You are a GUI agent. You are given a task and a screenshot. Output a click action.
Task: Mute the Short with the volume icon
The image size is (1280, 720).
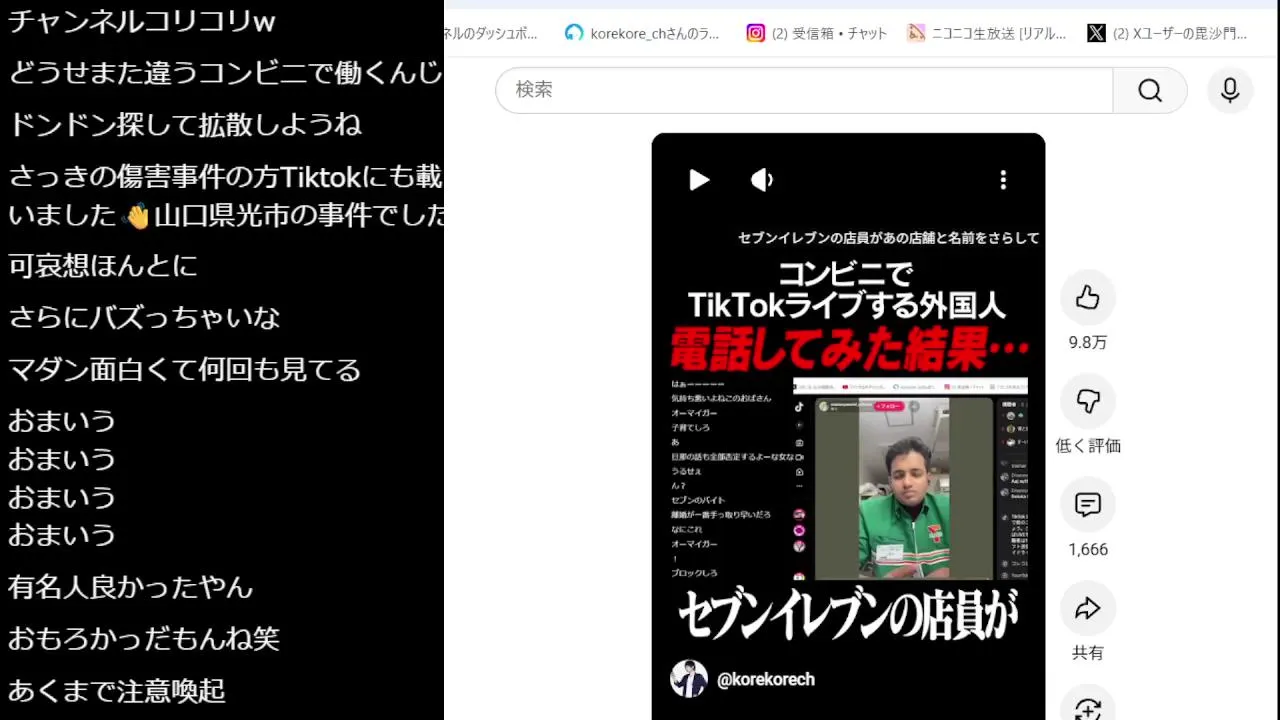pos(762,180)
